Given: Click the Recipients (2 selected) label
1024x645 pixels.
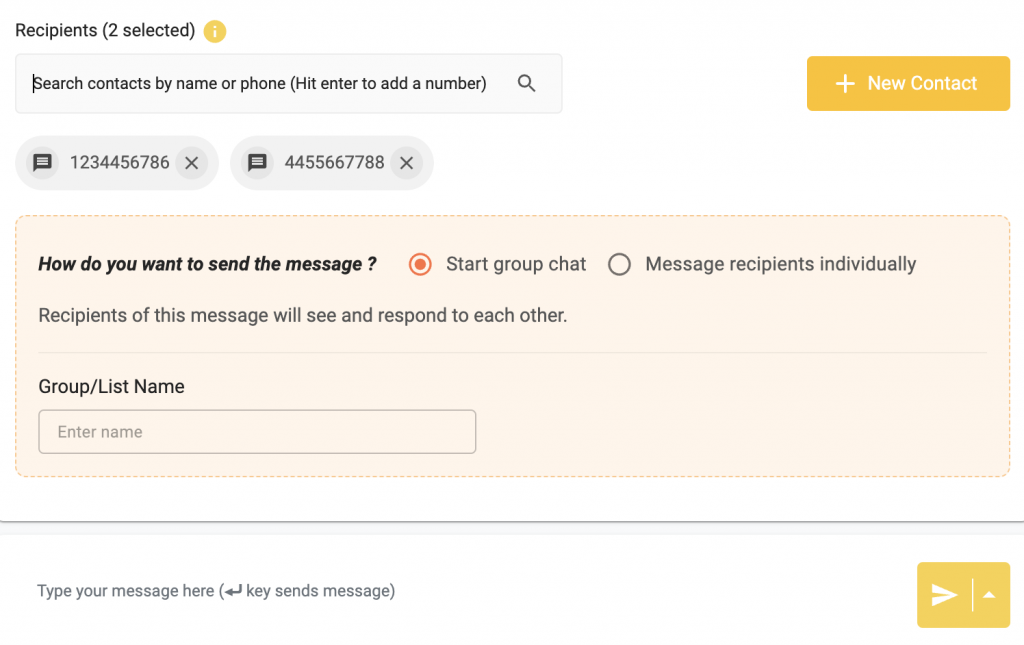Looking at the screenshot, I should pos(105,31).
